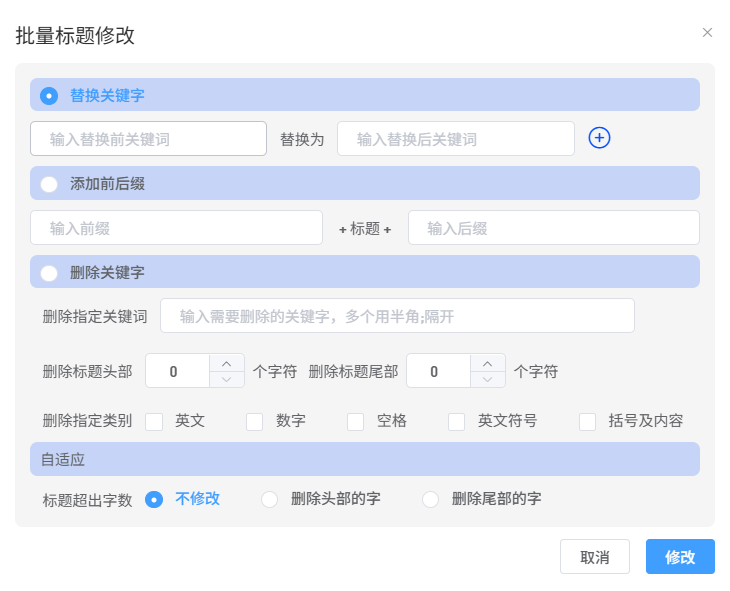Increase 删除标题头部 character count with up arrow

[227, 363]
